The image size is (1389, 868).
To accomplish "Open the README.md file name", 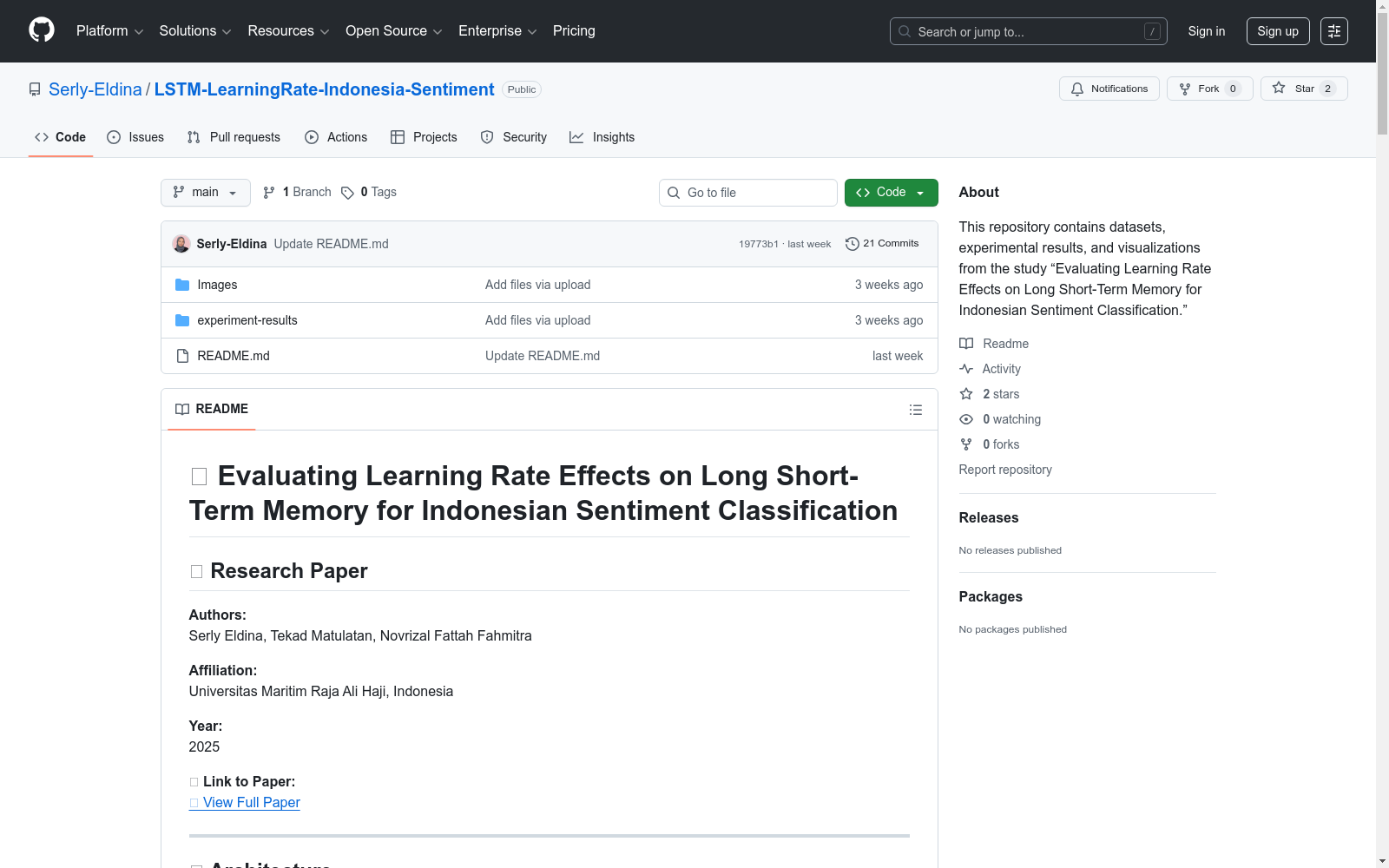I will pyautogui.click(x=234, y=356).
